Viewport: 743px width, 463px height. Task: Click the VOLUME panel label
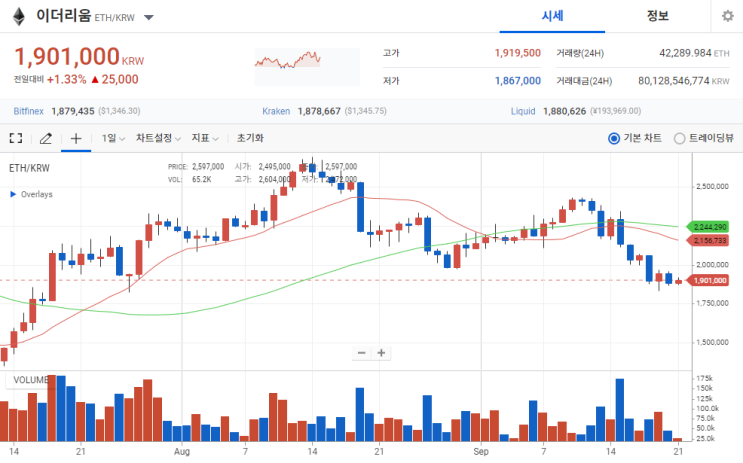pyautogui.click(x=30, y=380)
